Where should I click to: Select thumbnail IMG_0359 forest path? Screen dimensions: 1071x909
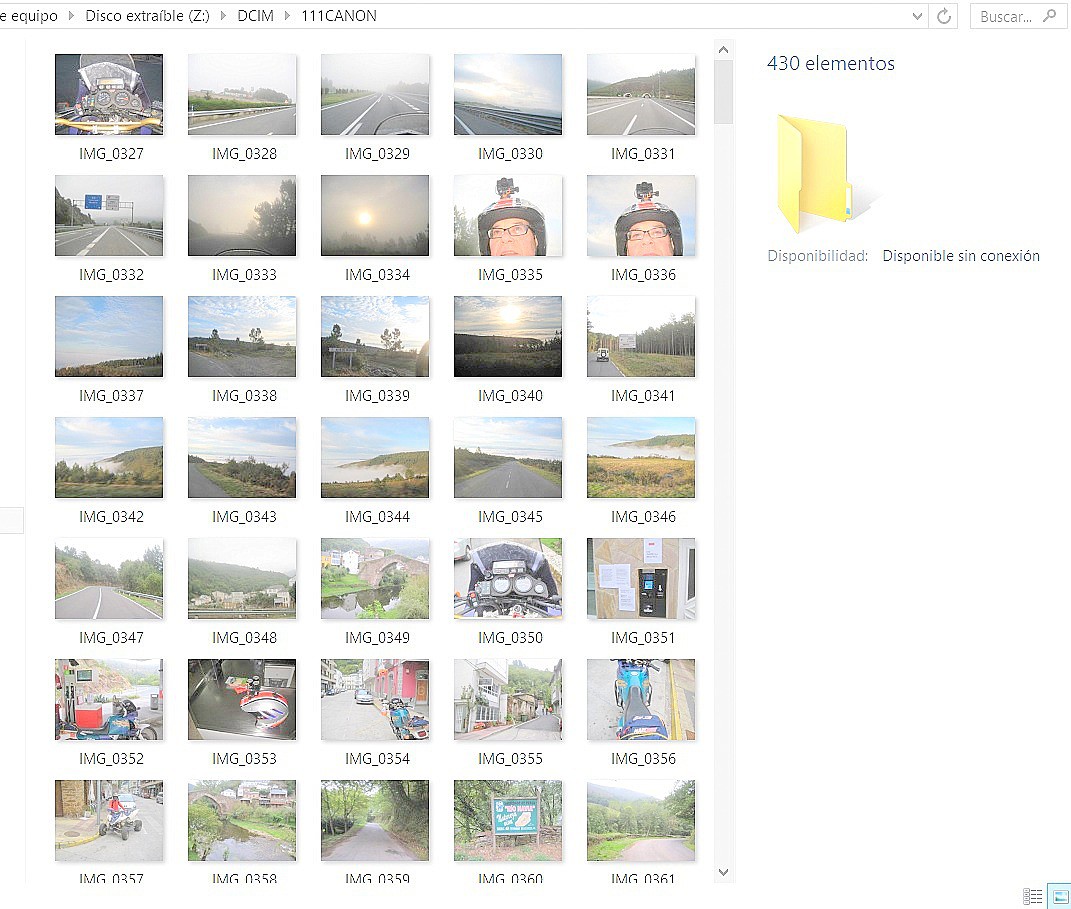tap(375, 820)
